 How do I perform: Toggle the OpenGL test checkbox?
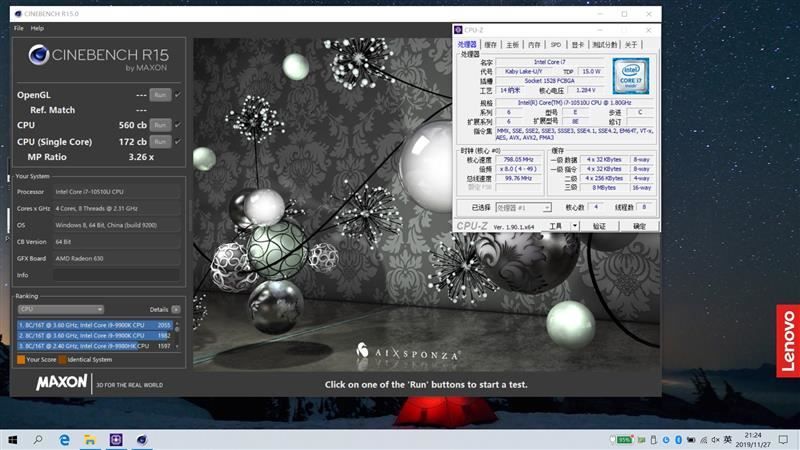tap(178, 95)
